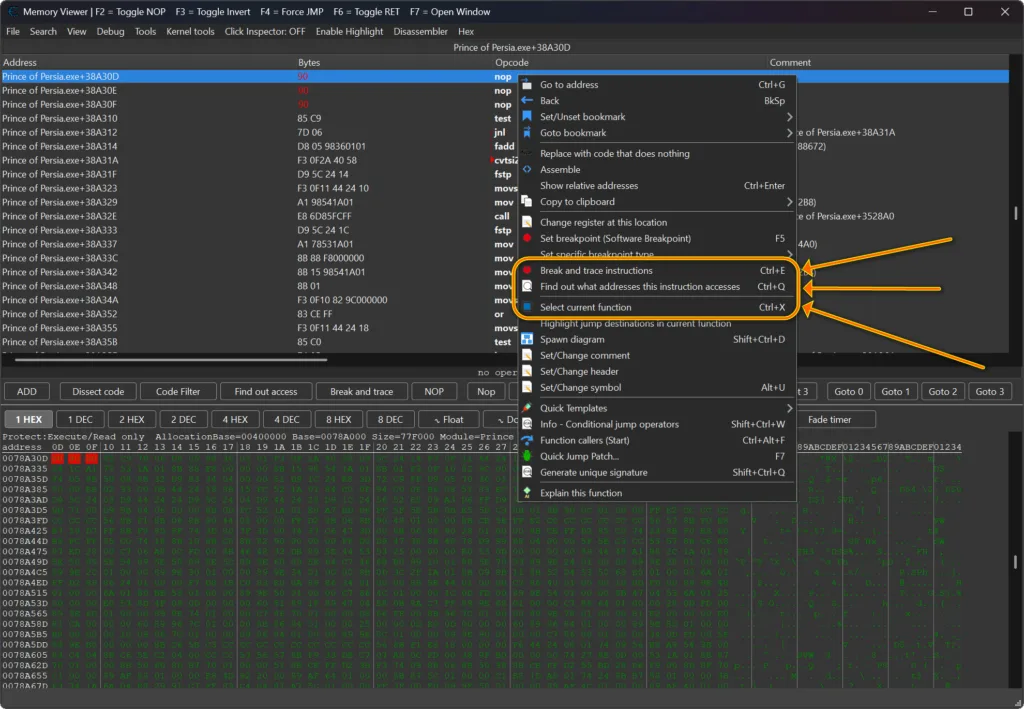Click the Back arrow icon in context menu

pyautogui.click(x=527, y=101)
